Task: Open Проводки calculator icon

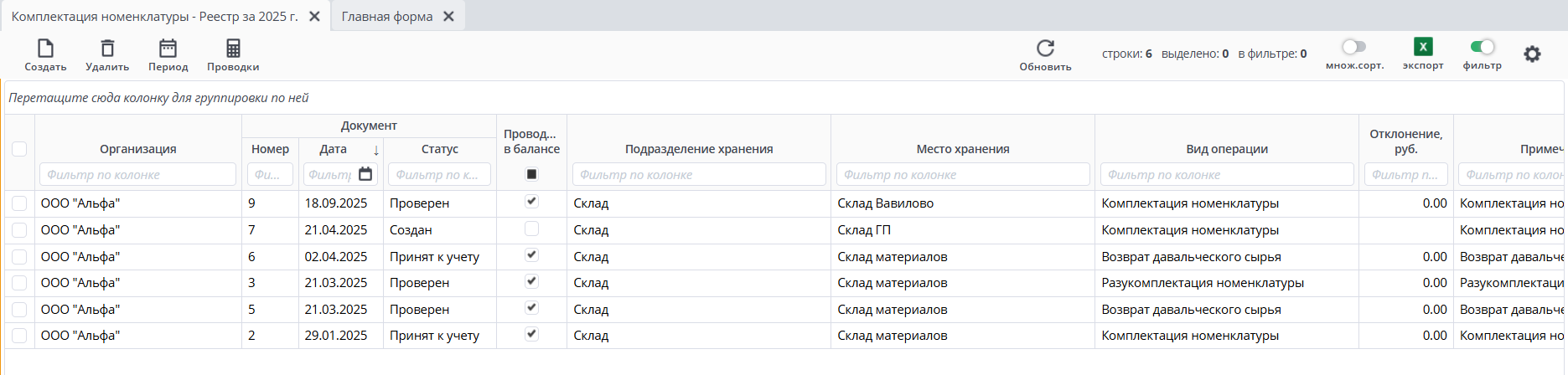Action: 233,49
